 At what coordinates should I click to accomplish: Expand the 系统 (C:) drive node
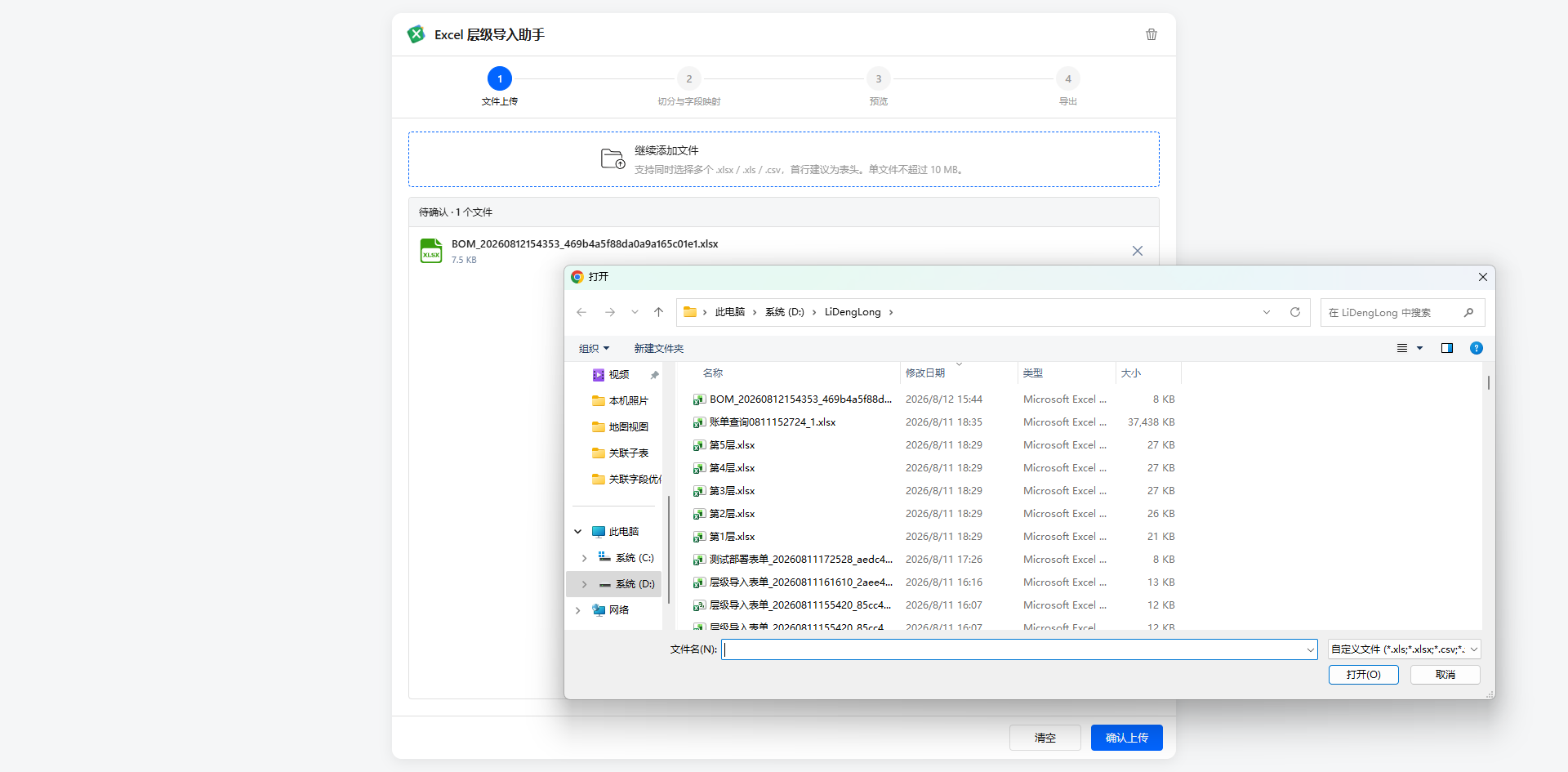click(584, 558)
